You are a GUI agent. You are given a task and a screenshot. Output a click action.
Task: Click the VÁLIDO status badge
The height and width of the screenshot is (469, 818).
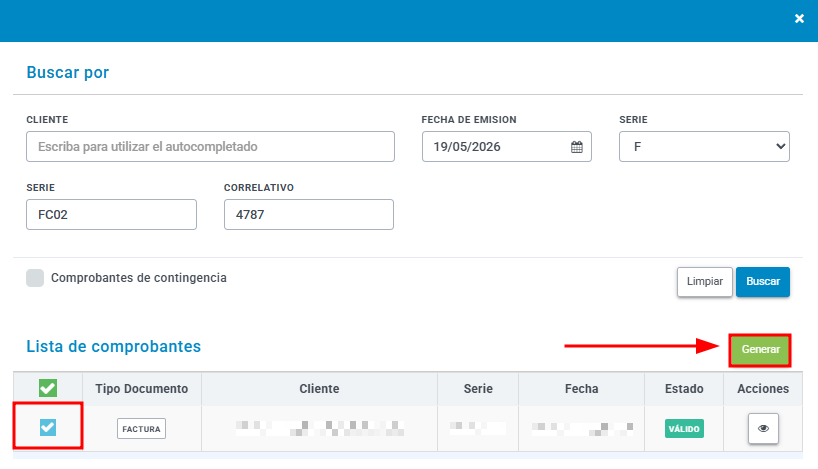click(x=684, y=429)
